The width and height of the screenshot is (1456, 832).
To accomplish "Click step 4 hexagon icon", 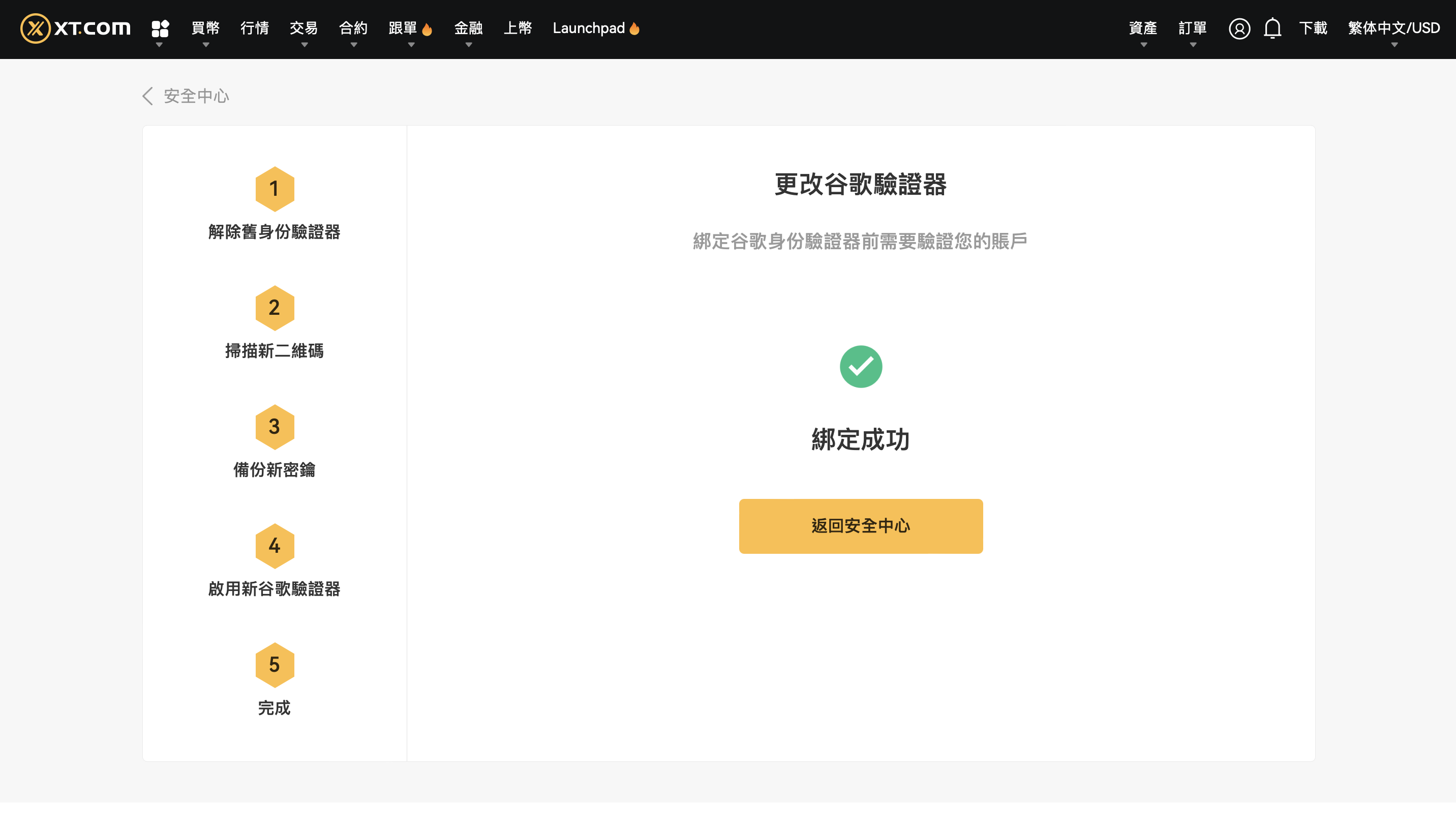I will click(275, 546).
